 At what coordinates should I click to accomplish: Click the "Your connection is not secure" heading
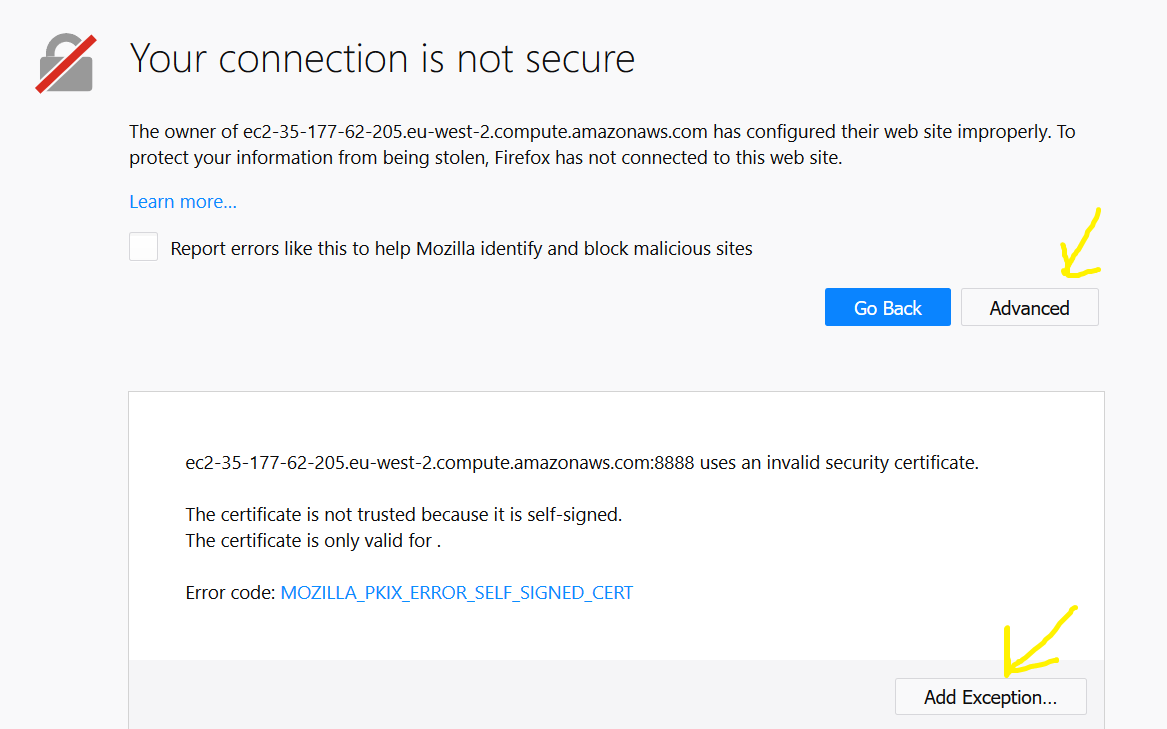[x=382, y=59]
